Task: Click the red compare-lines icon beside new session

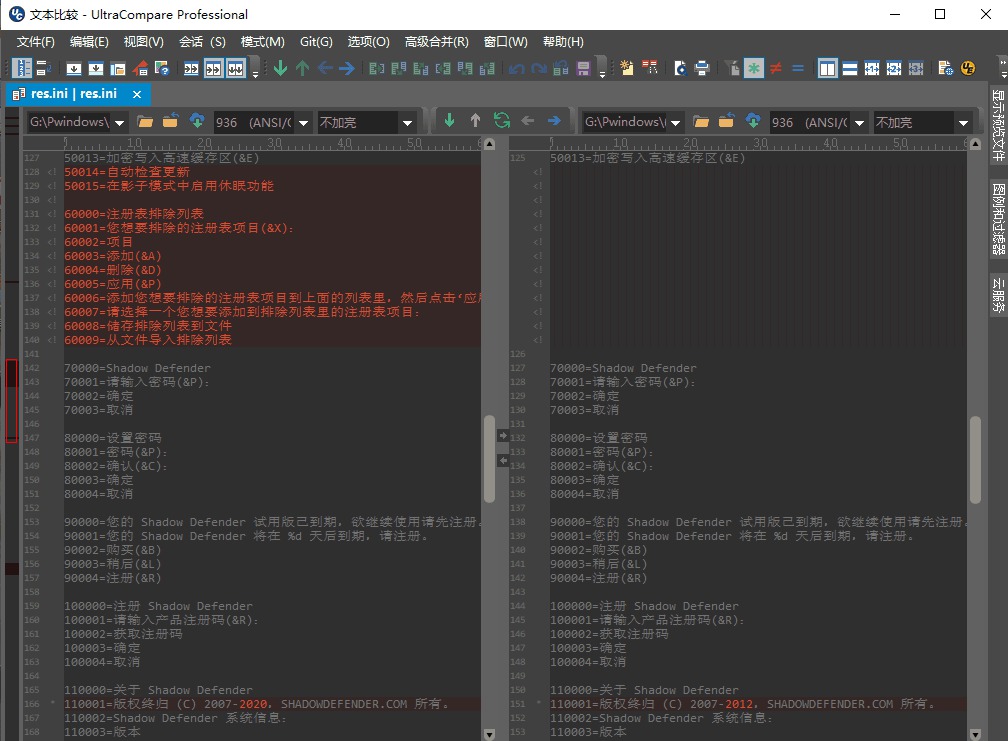Action: coord(649,67)
